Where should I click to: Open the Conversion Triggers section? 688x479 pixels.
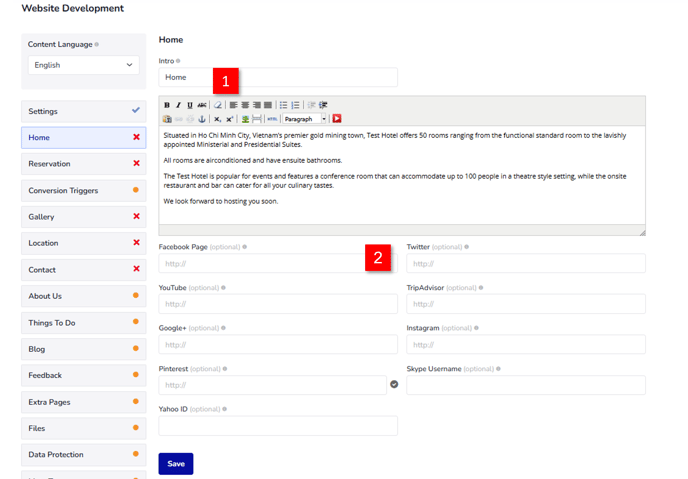(83, 190)
